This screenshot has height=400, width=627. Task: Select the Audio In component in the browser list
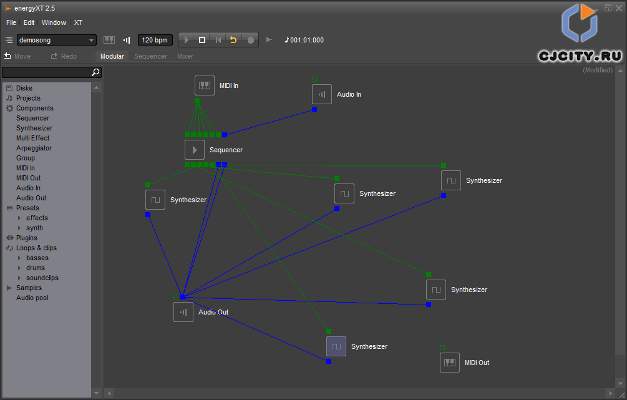click(28, 188)
